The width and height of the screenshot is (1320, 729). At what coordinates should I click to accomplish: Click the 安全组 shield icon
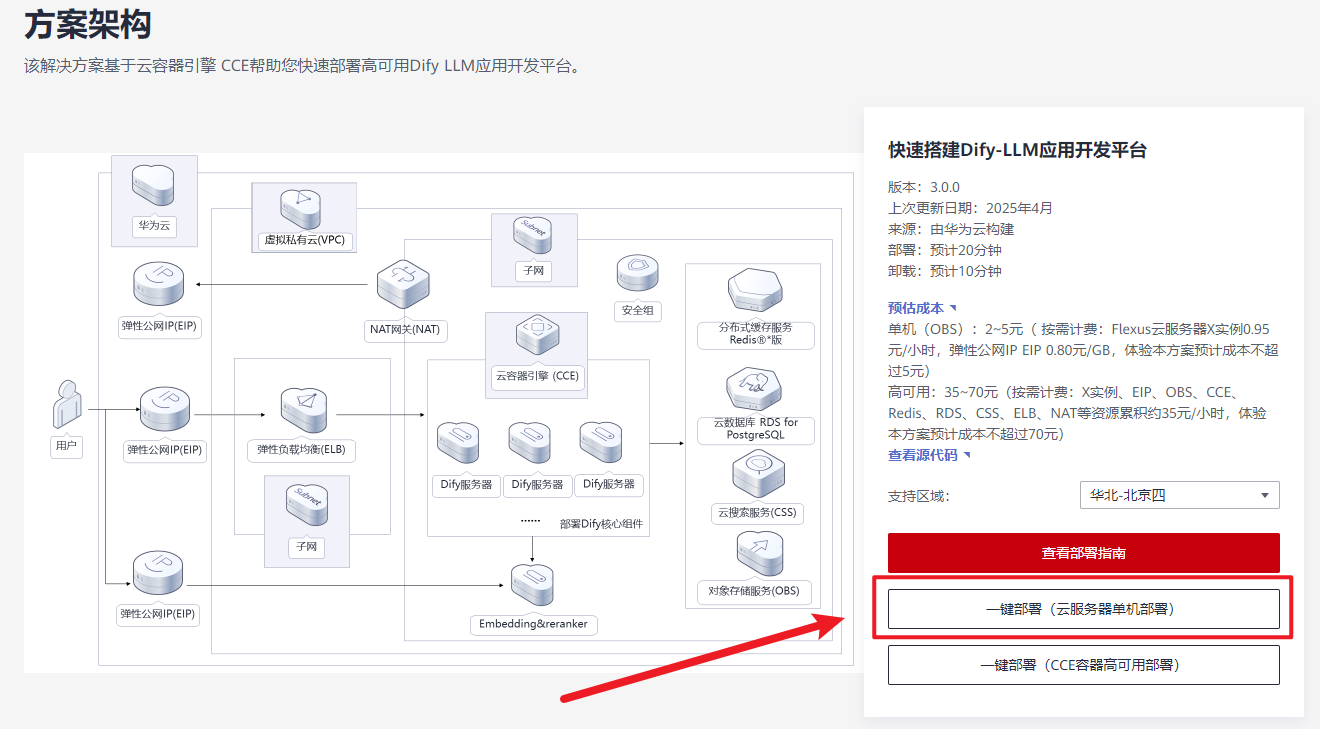click(x=637, y=273)
